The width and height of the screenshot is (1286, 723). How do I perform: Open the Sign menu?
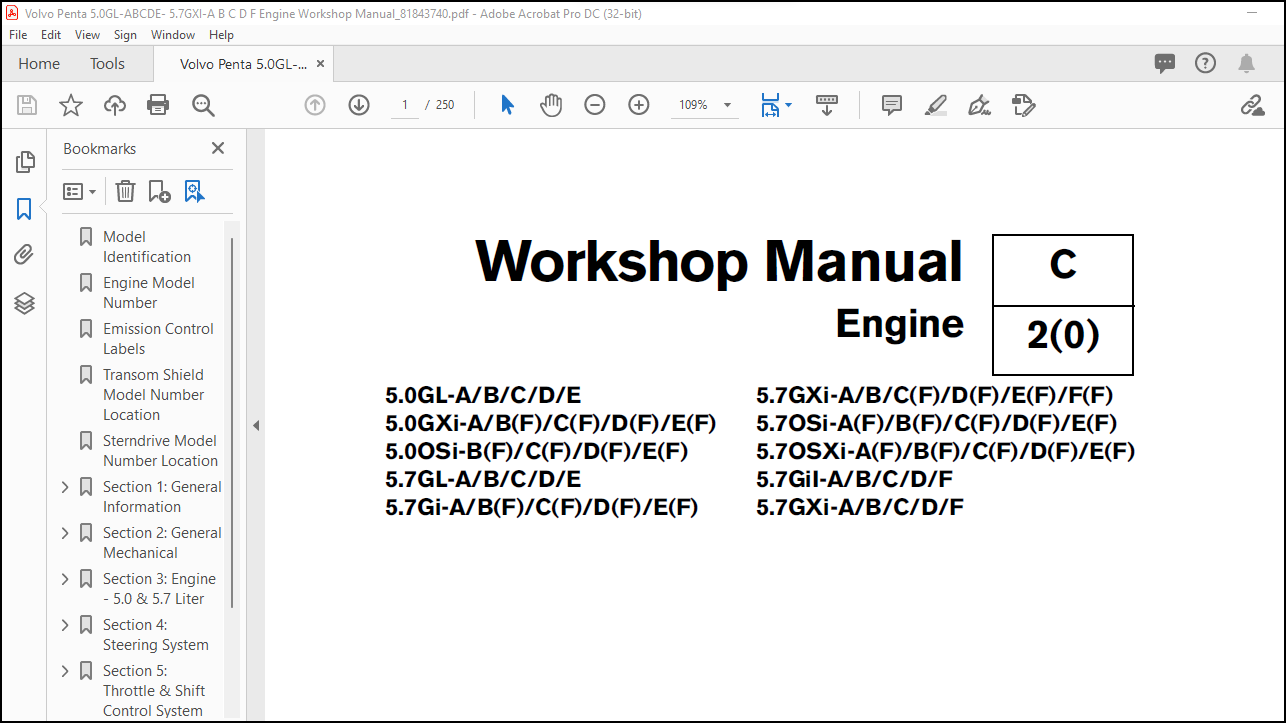[126, 34]
